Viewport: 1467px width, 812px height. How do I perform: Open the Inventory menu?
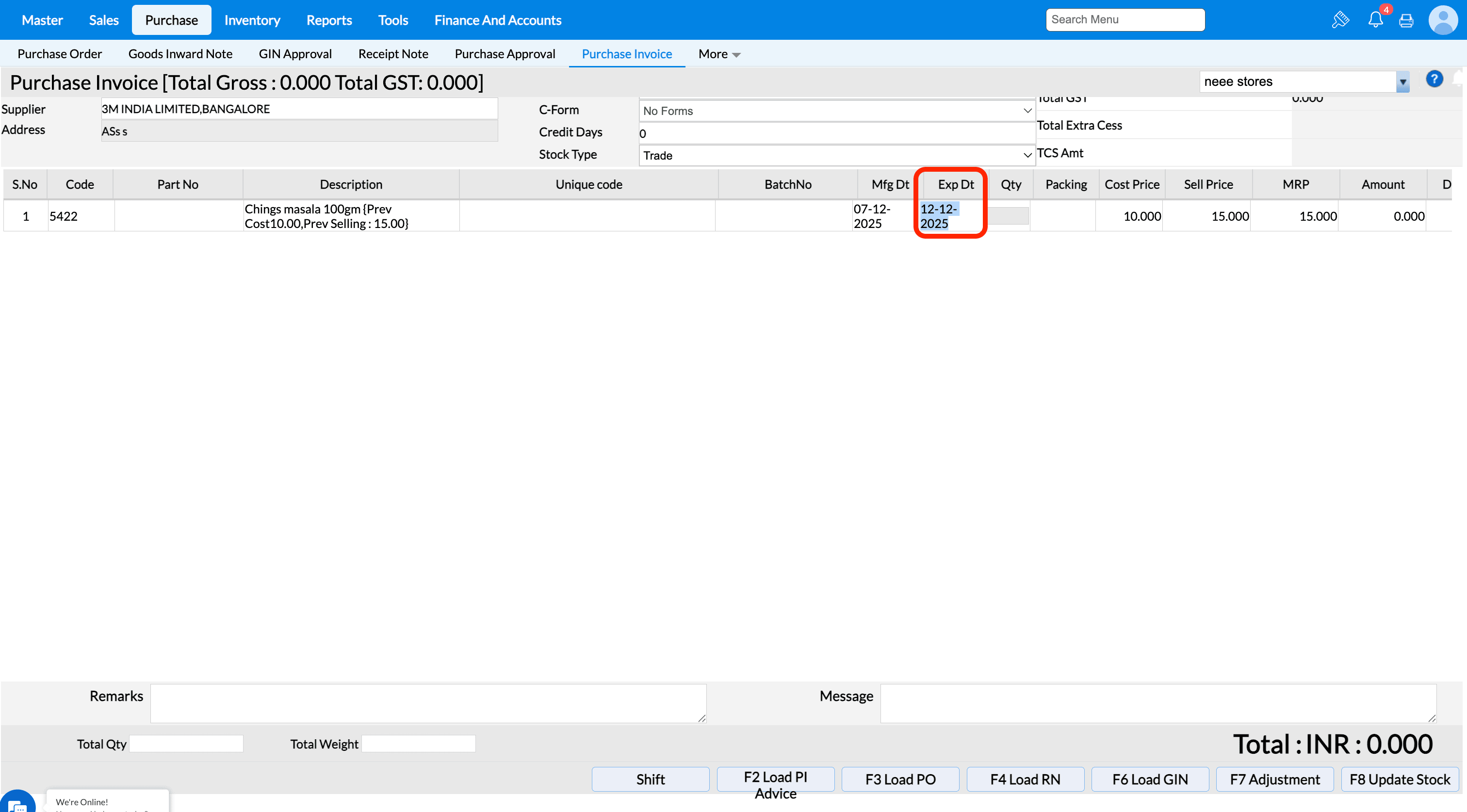click(252, 20)
